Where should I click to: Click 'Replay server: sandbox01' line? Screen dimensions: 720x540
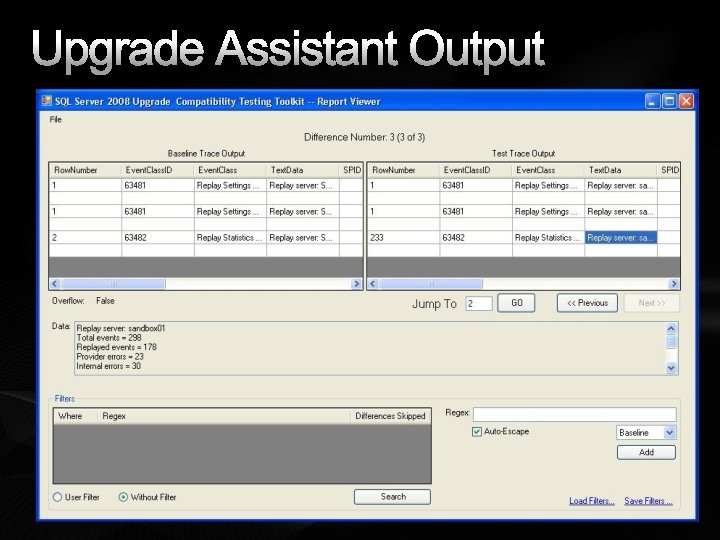pos(121,328)
